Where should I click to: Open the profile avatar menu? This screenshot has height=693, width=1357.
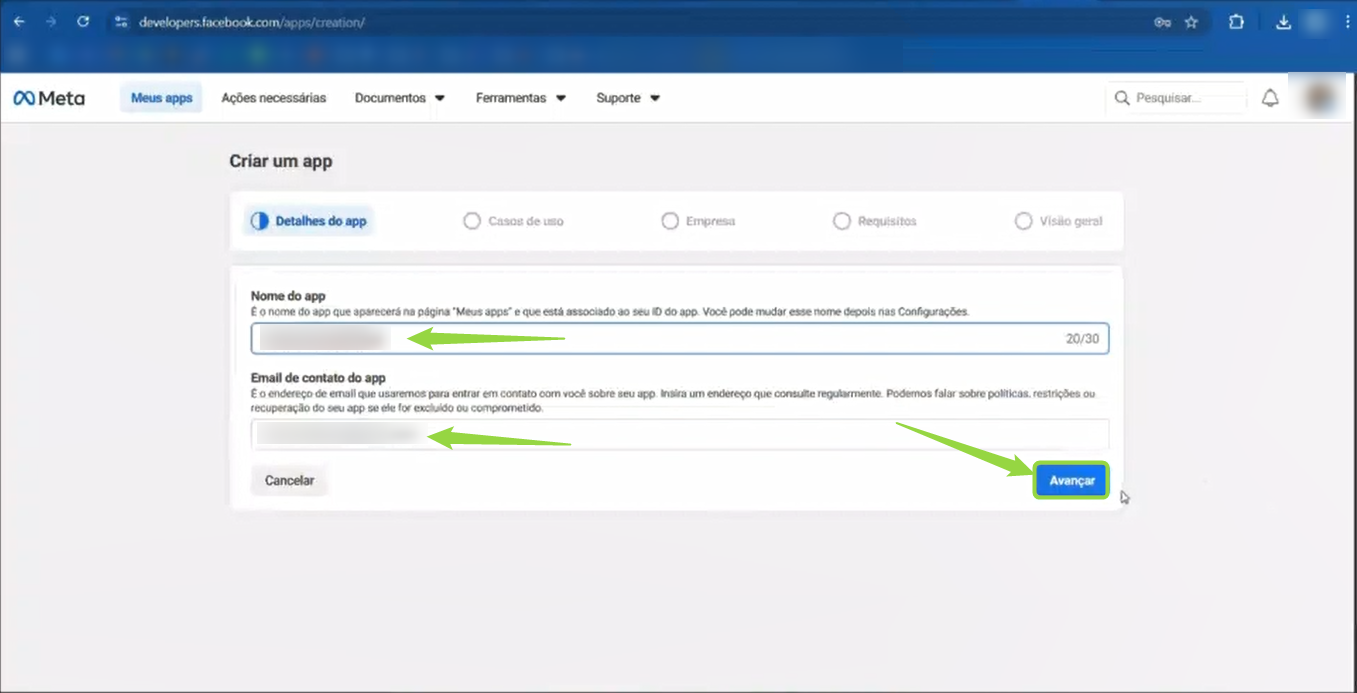tap(1321, 98)
